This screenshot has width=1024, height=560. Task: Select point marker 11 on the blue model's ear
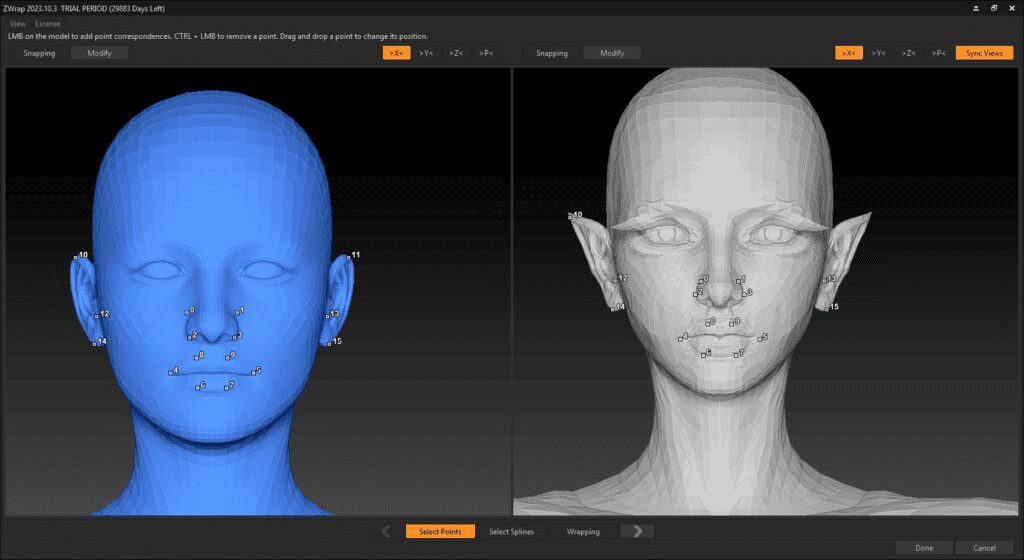click(348, 258)
